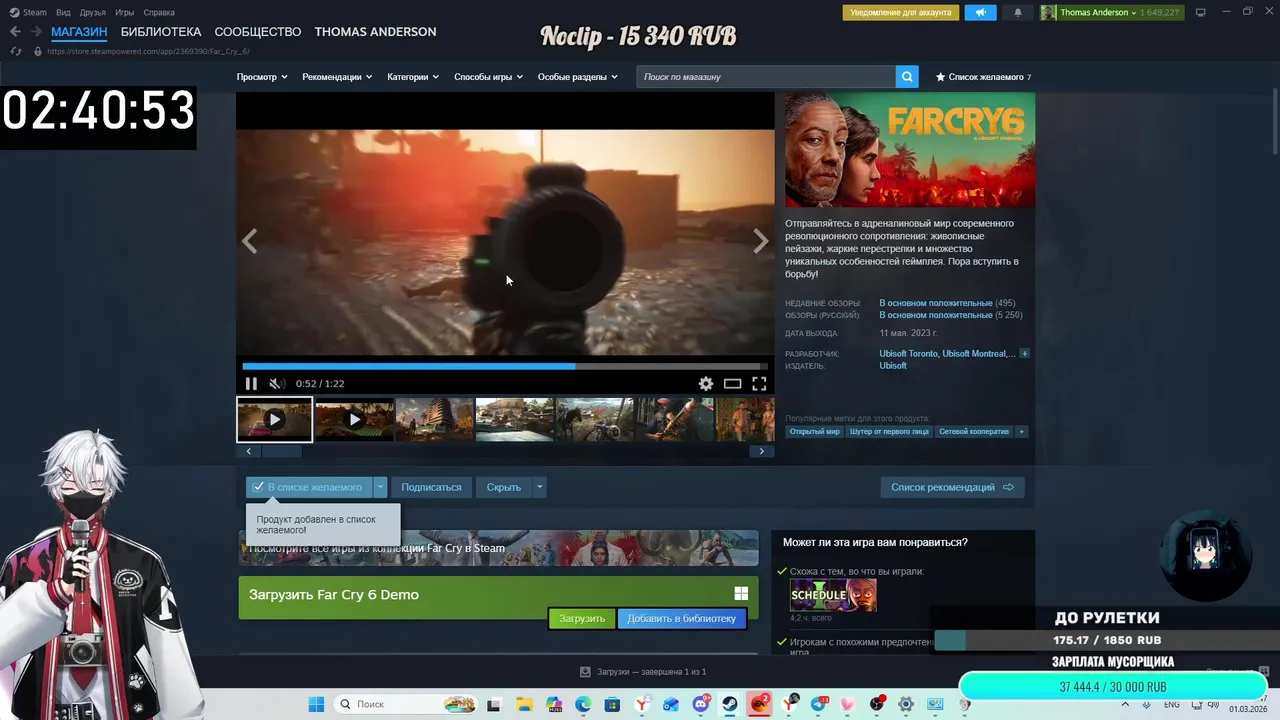Click Windows taskbar search box
1280x720 pixels.
tap(404, 704)
